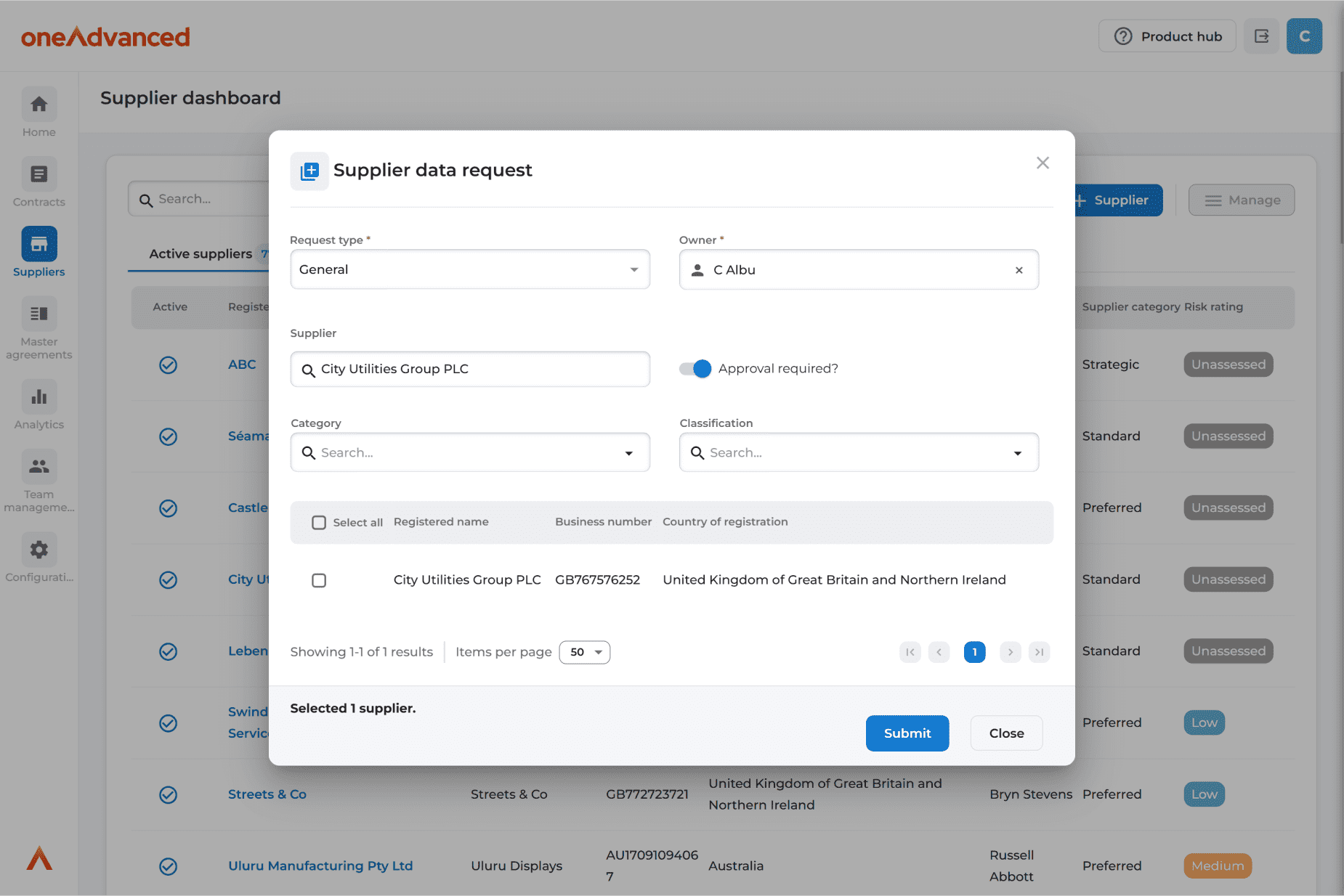Image resolution: width=1344 pixels, height=896 pixels.
Task: Open Master agreements sidebar icon
Action: click(x=39, y=314)
